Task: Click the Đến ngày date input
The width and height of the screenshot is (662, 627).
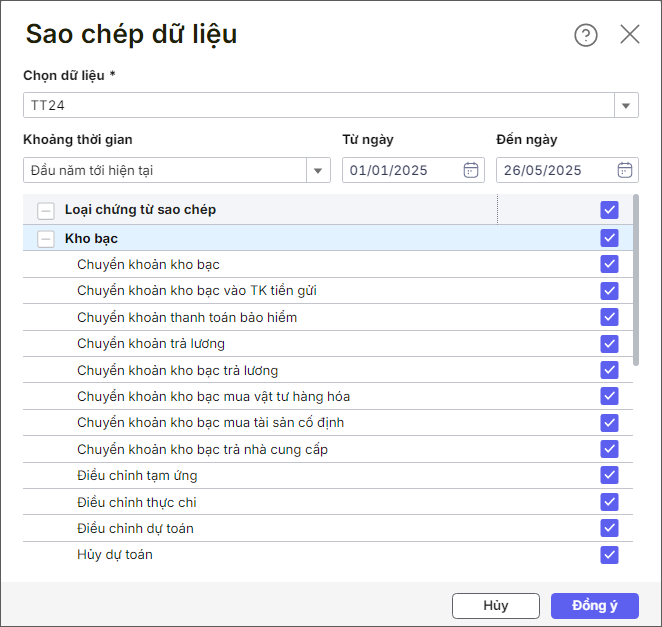Action: click(555, 170)
